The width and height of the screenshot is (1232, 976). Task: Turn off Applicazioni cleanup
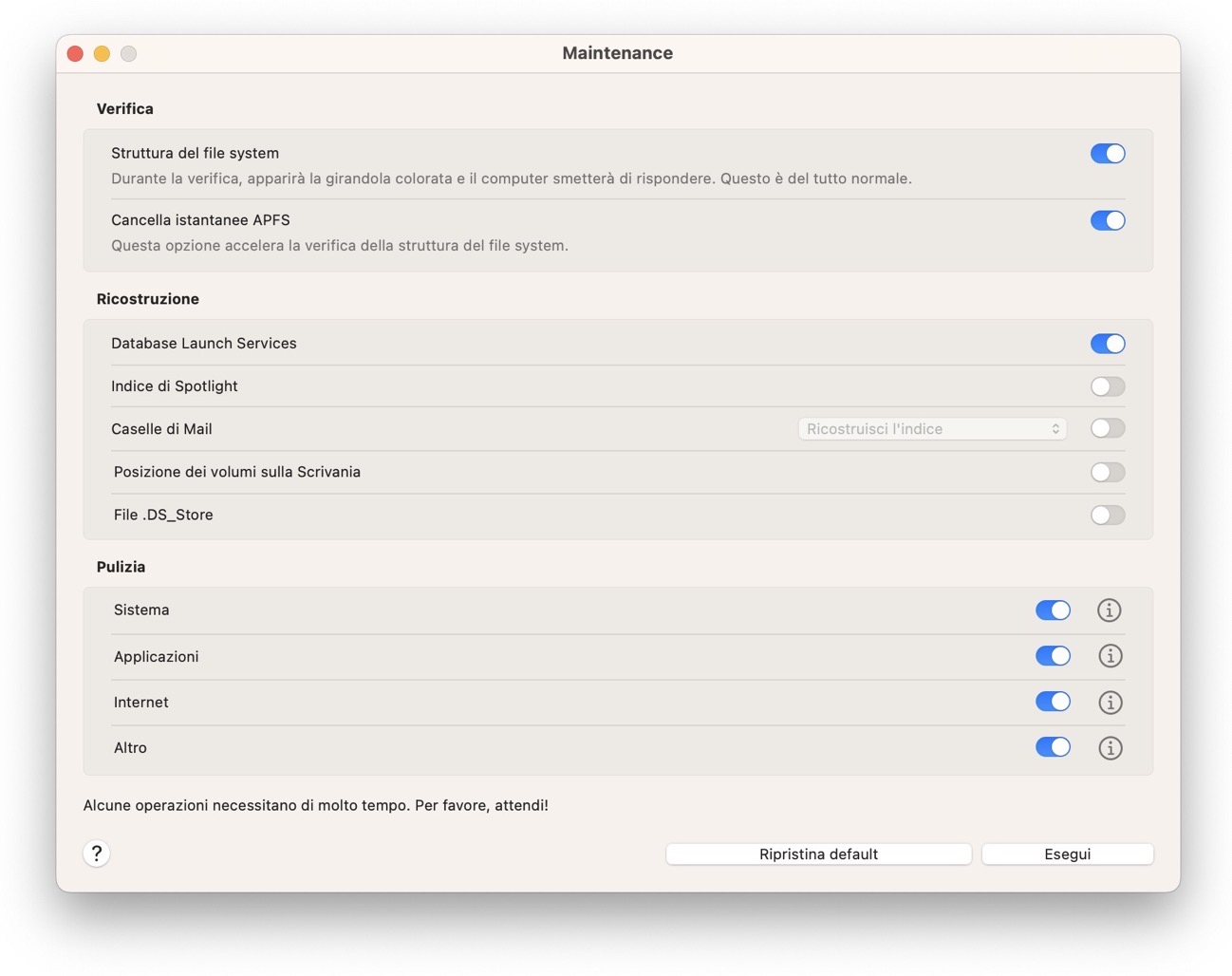pyautogui.click(x=1053, y=655)
